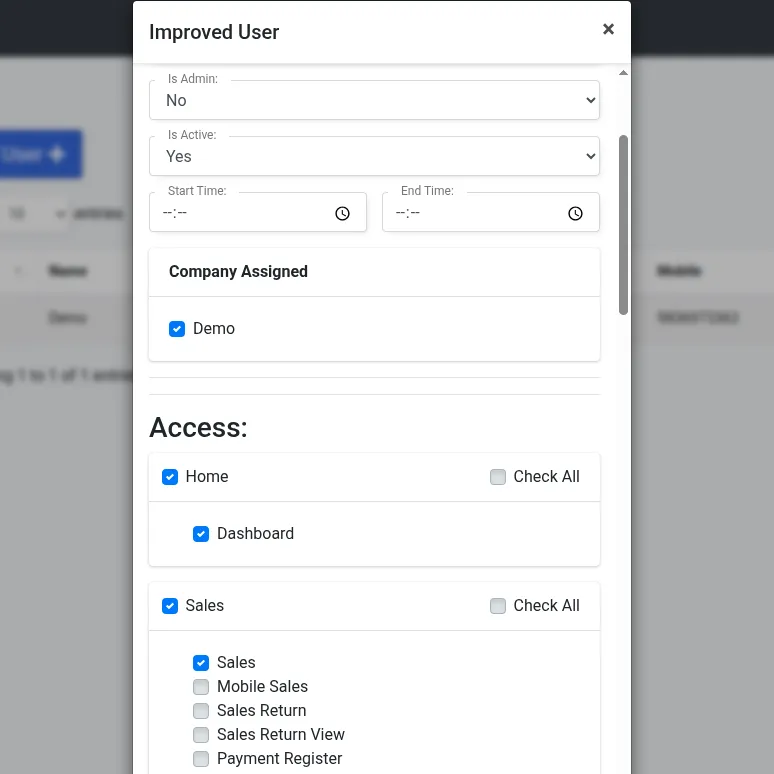
Task: Click the Access: heading
Action: [198, 427]
